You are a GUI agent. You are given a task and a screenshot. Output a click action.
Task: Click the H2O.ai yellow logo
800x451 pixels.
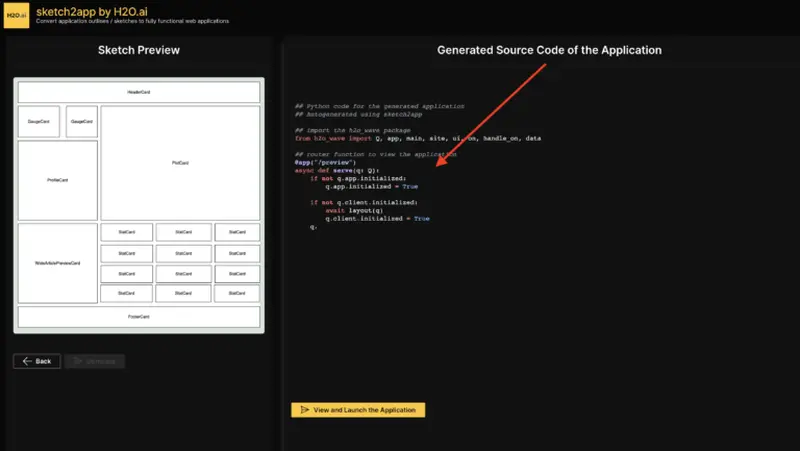click(x=16, y=15)
